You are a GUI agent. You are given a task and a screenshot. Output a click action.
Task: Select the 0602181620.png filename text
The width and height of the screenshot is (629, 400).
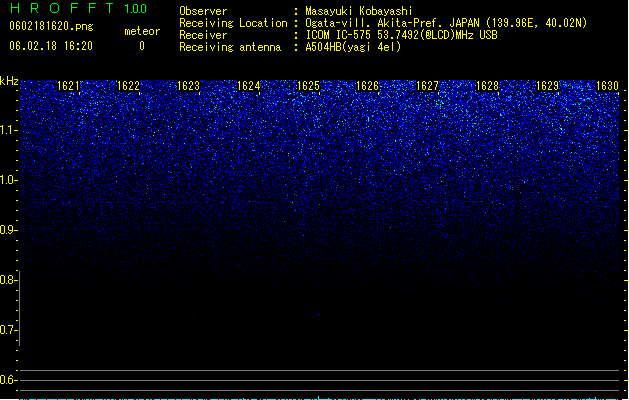click(x=51, y=26)
